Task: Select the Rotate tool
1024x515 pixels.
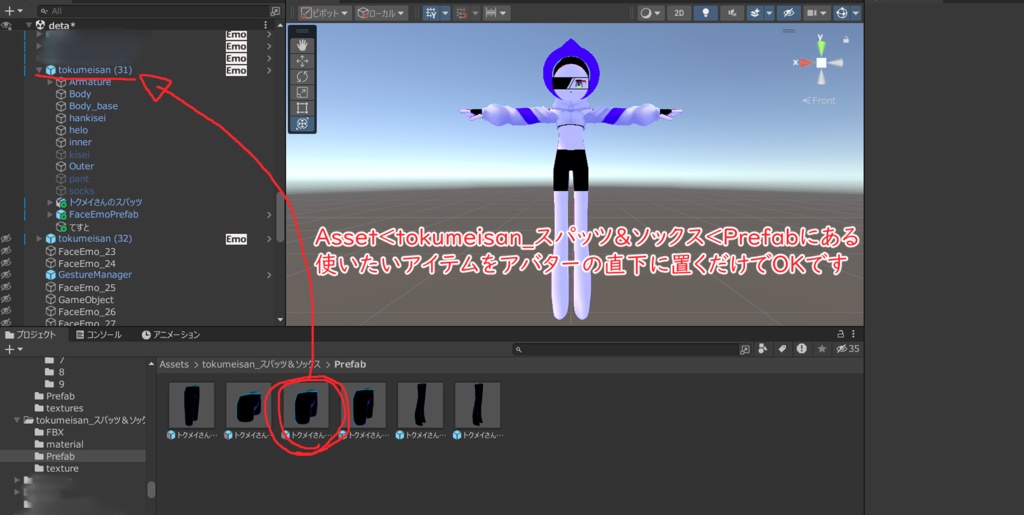Action: click(x=302, y=76)
